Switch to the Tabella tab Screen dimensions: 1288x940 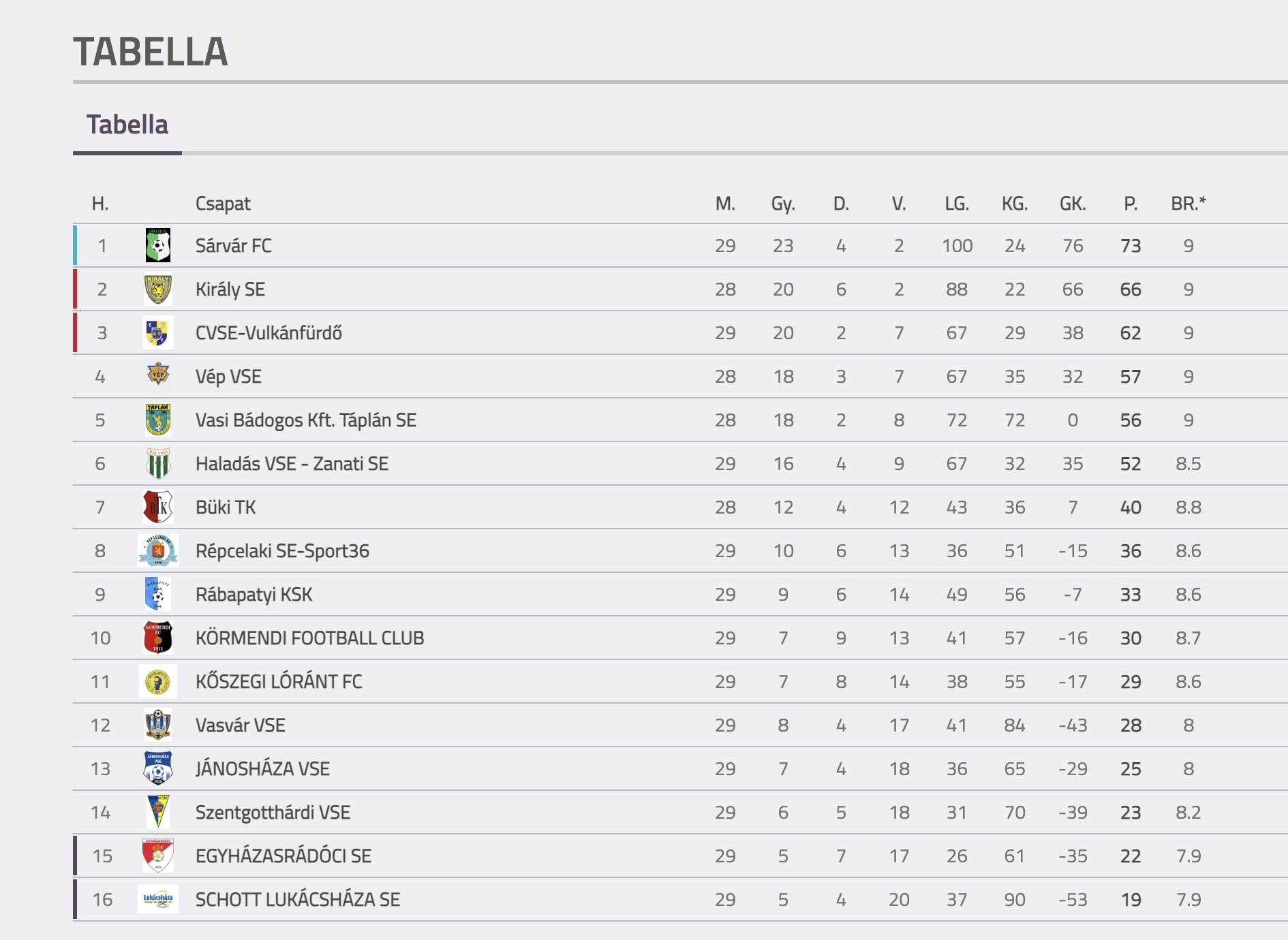pos(127,125)
